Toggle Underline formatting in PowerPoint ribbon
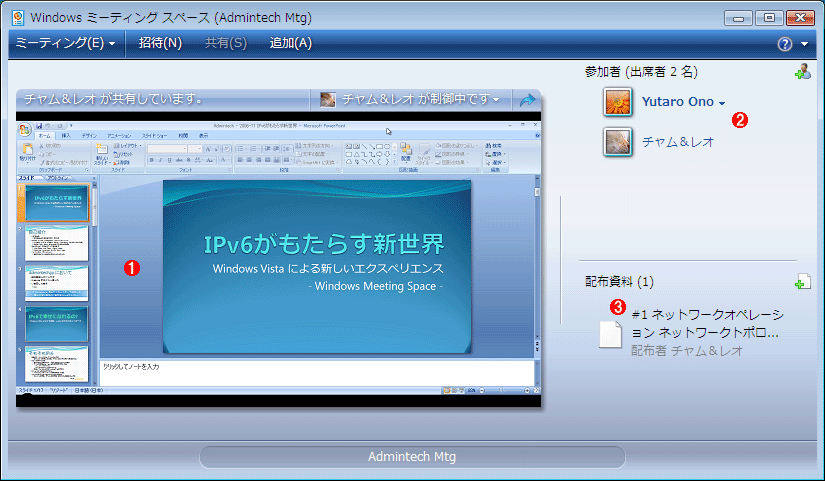The height and width of the screenshot is (481, 825). coord(169,160)
